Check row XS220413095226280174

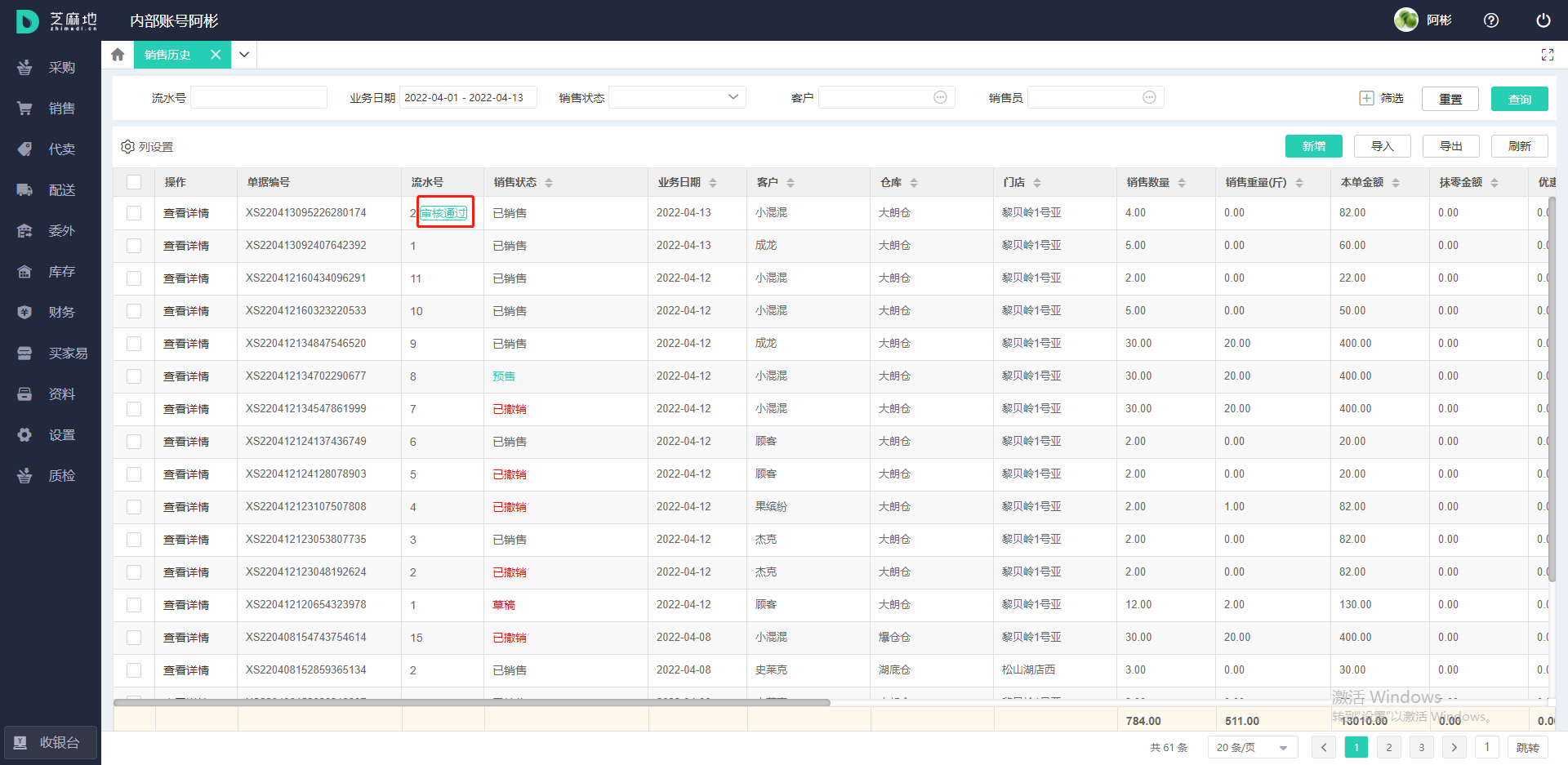[x=134, y=213]
